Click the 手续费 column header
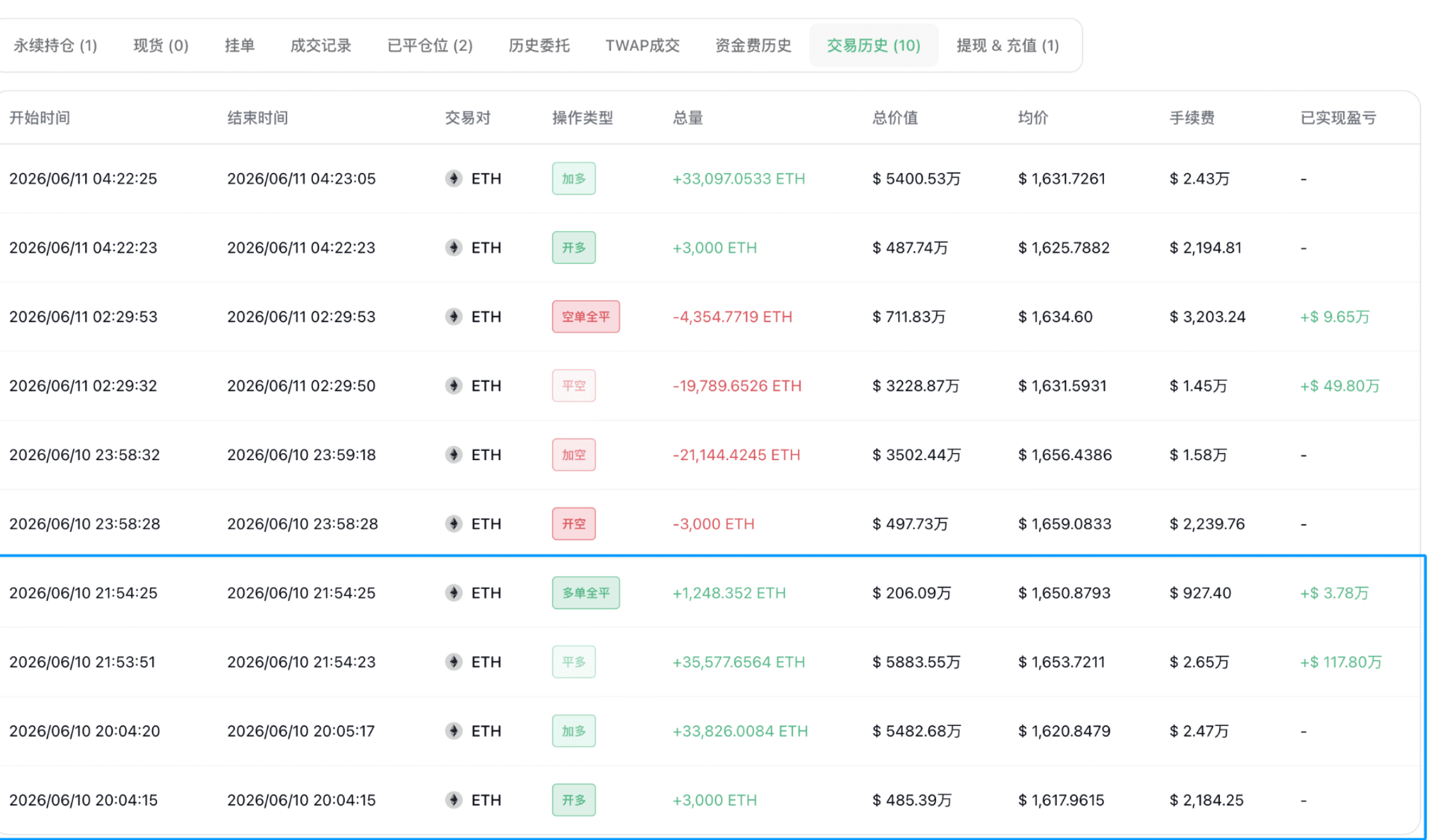 tap(1192, 118)
